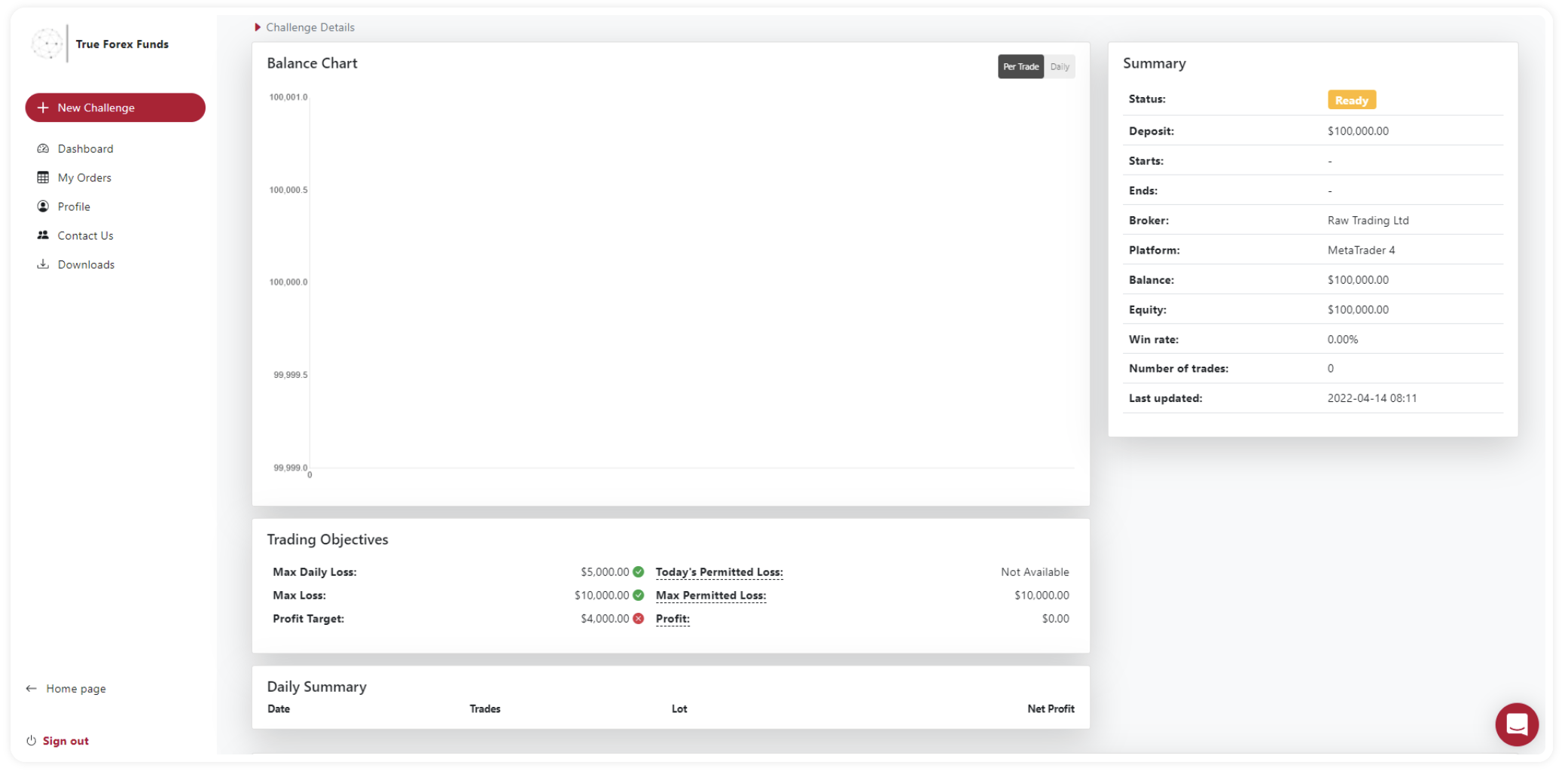Click the Daily Summary heading

[317, 687]
